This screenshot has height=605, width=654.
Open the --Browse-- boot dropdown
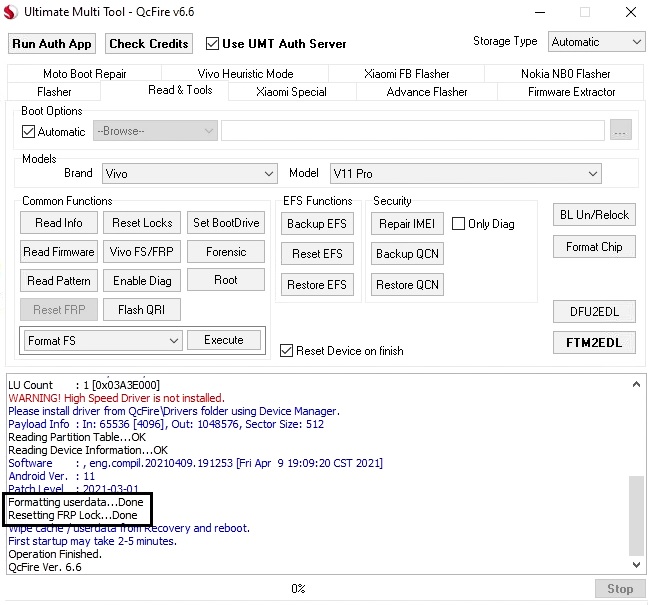pyautogui.click(x=155, y=131)
